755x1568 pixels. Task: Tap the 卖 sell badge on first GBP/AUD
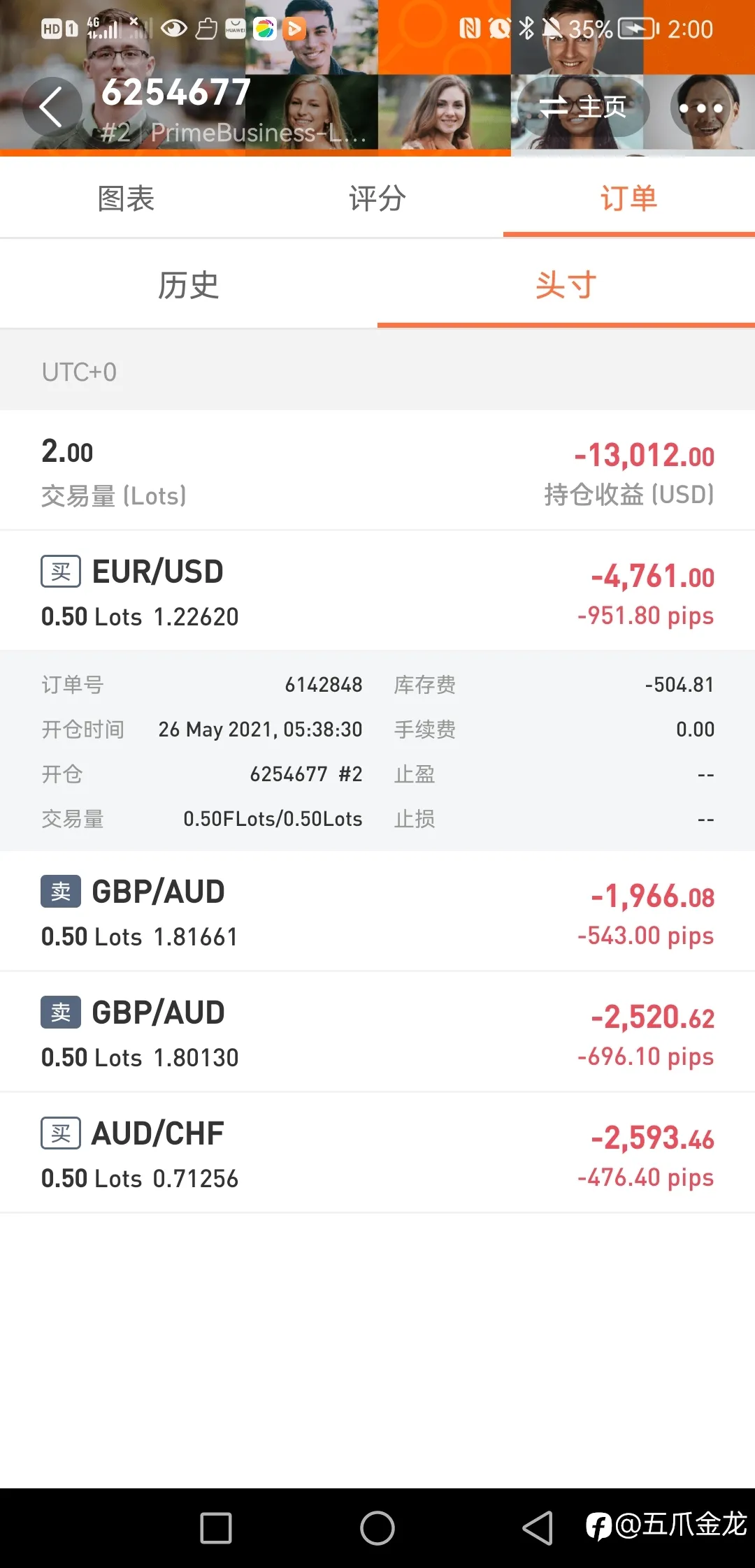click(x=61, y=892)
